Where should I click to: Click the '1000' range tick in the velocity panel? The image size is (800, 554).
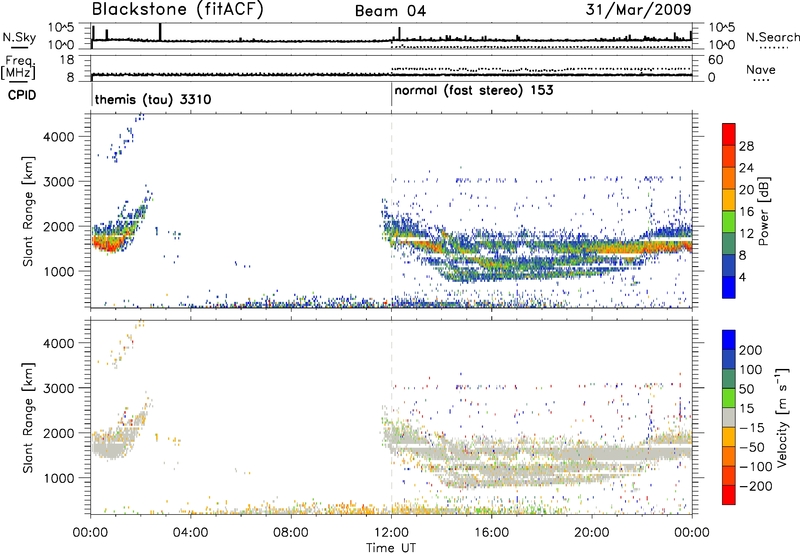pos(58,478)
